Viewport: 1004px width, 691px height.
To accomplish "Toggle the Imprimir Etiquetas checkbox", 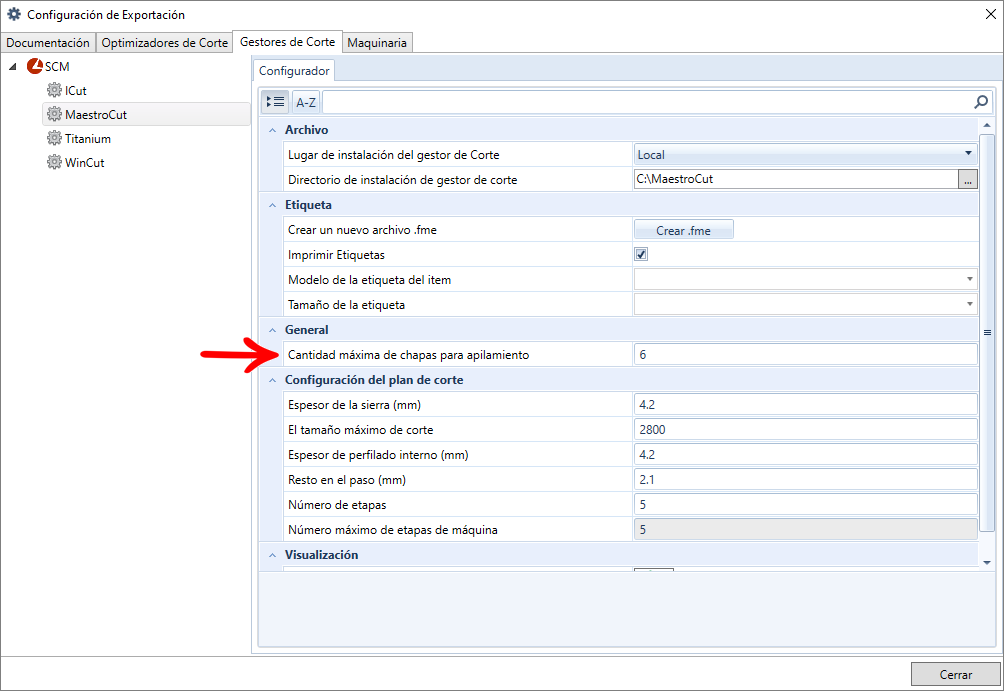I will 641,254.
